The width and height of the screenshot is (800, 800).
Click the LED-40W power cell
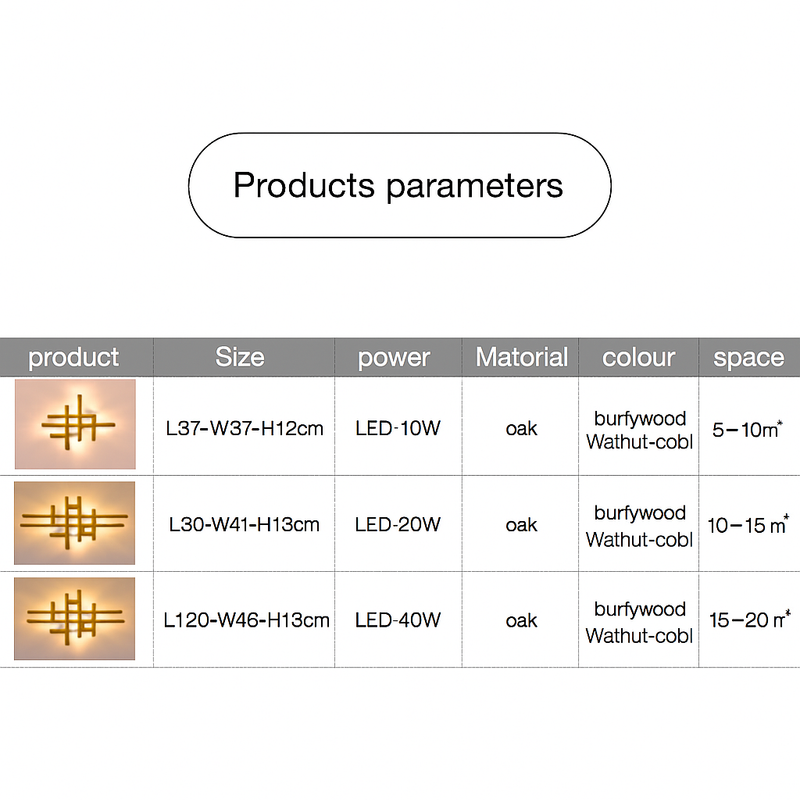coord(397,620)
